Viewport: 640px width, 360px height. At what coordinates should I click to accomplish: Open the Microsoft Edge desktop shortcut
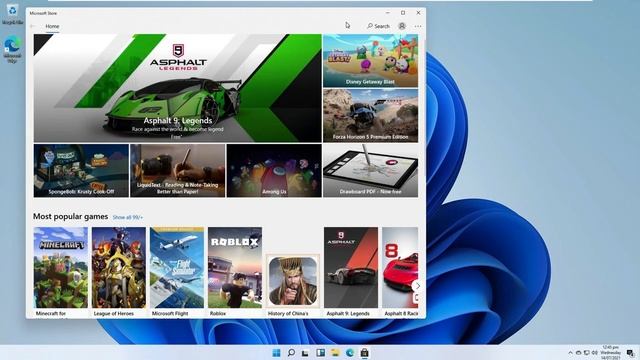tap(12, 49)
